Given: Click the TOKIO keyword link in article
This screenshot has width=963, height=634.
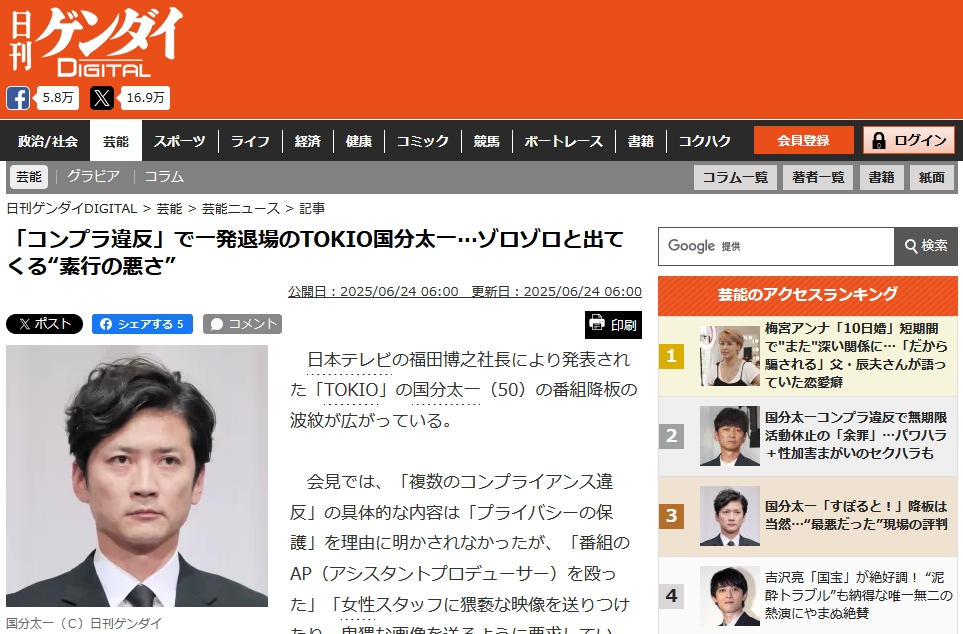Looking at the screenshot, I should click(x=351, y=390).
